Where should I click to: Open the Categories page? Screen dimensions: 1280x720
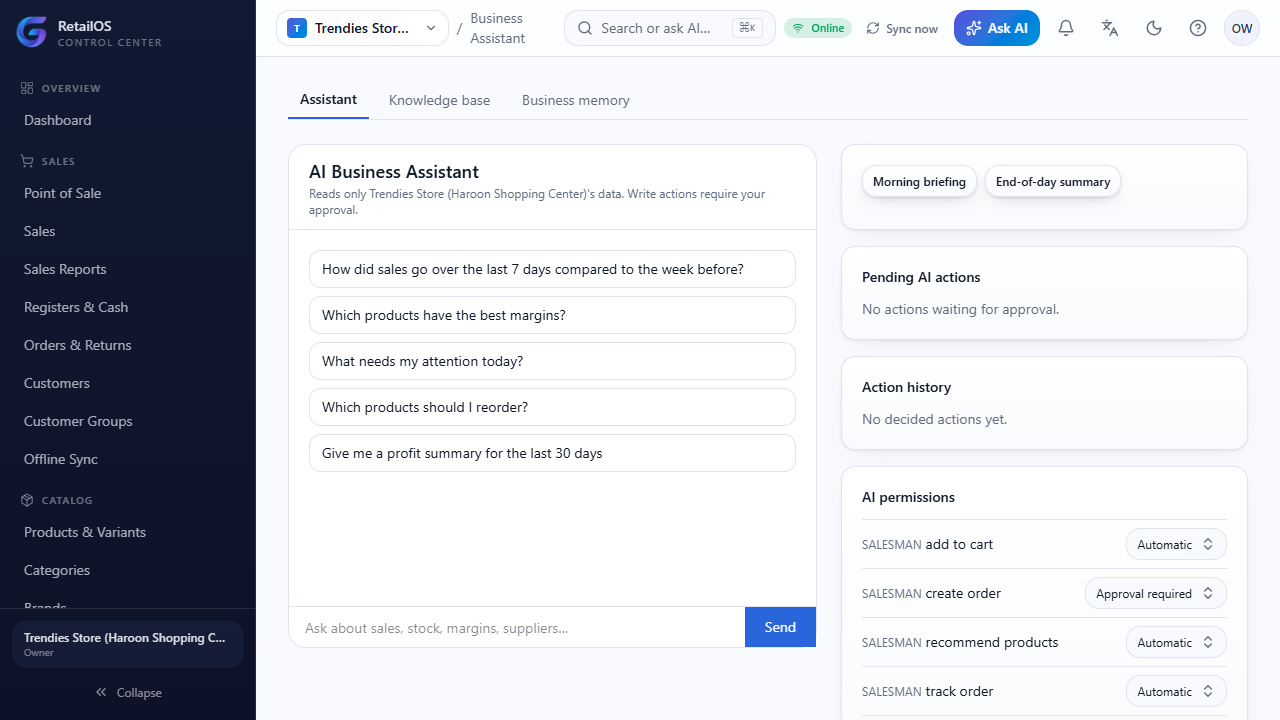pyautogui.click(x=128, y=570)
